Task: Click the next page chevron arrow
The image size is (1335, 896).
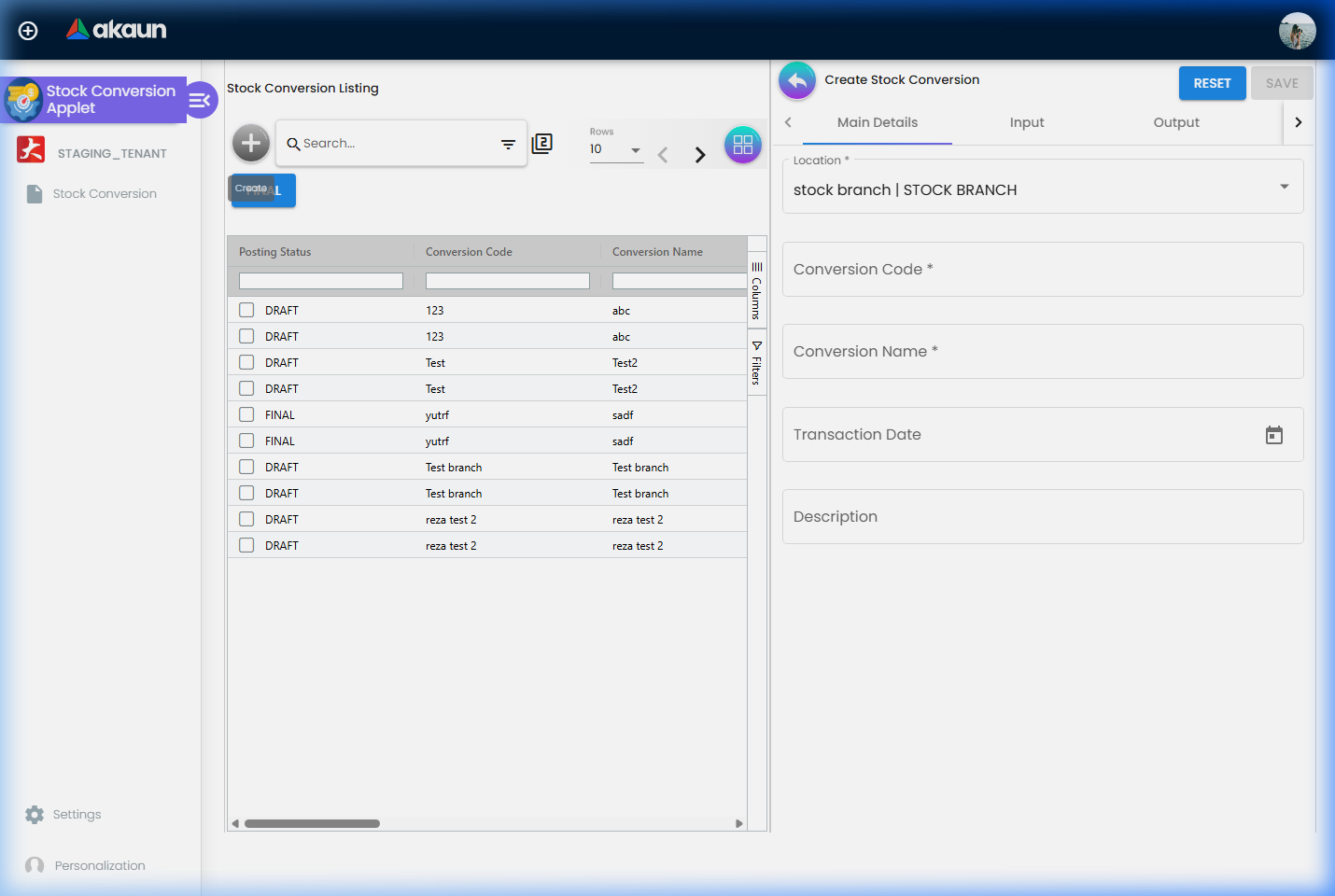Action: [700, 154]
